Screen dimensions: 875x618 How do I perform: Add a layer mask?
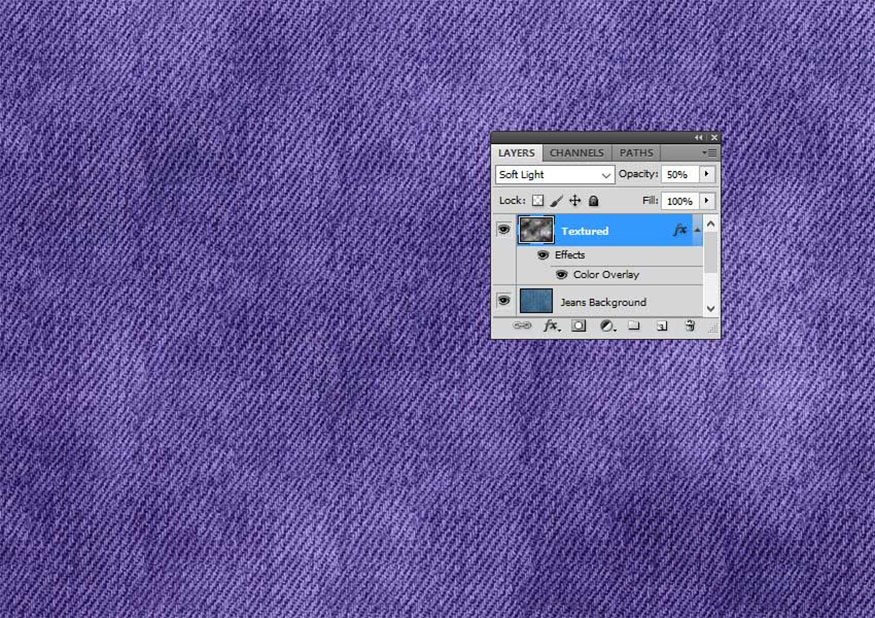coord(578,326)
